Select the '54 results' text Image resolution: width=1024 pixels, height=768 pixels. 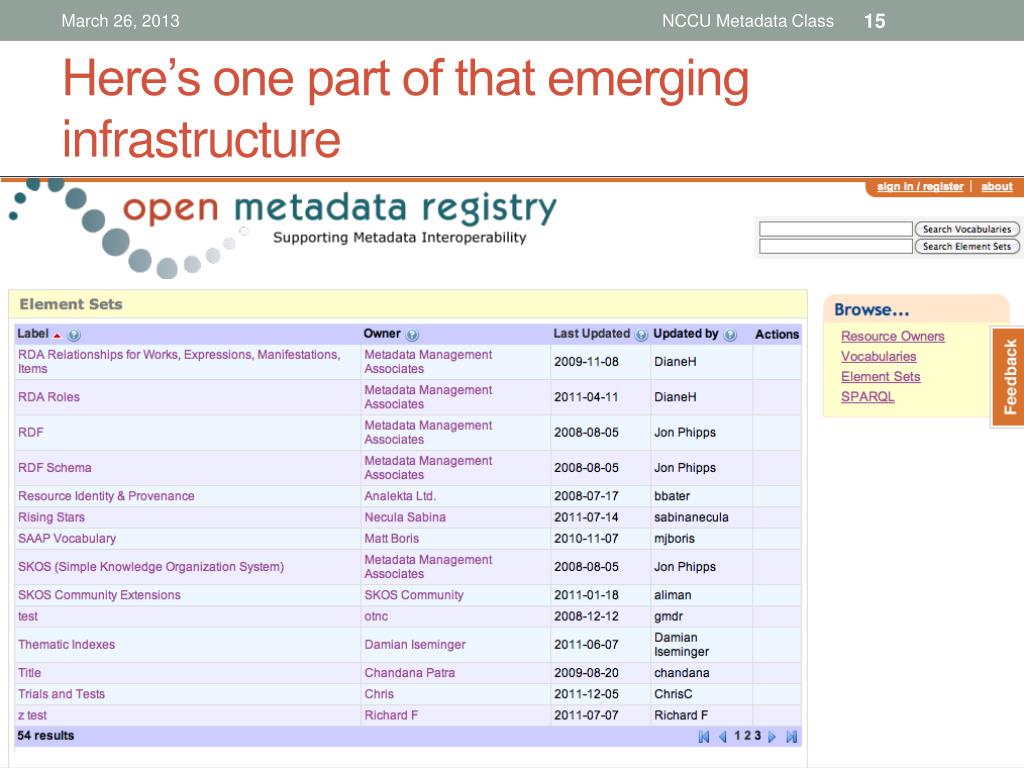[x=46, y=736]
